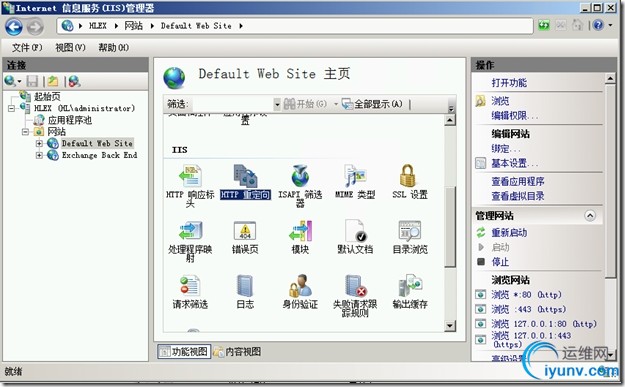Open the SSL 设置 padlock icon
Viewport: 625px width, 387px height.
click(408, 176)
